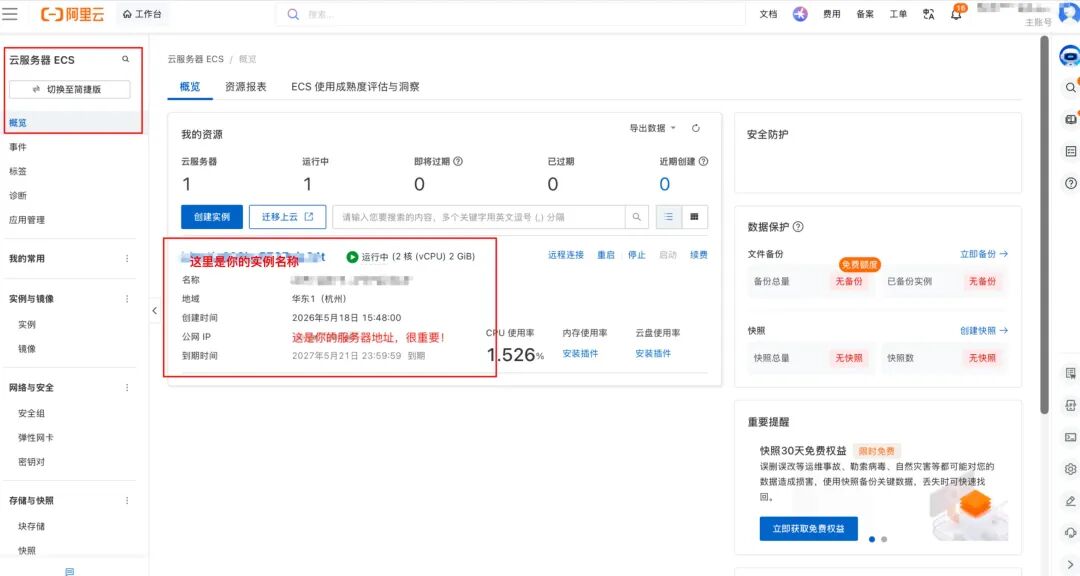Open 密钥对 in the sidebar
1080x576 pixels.
coord(32,462)
